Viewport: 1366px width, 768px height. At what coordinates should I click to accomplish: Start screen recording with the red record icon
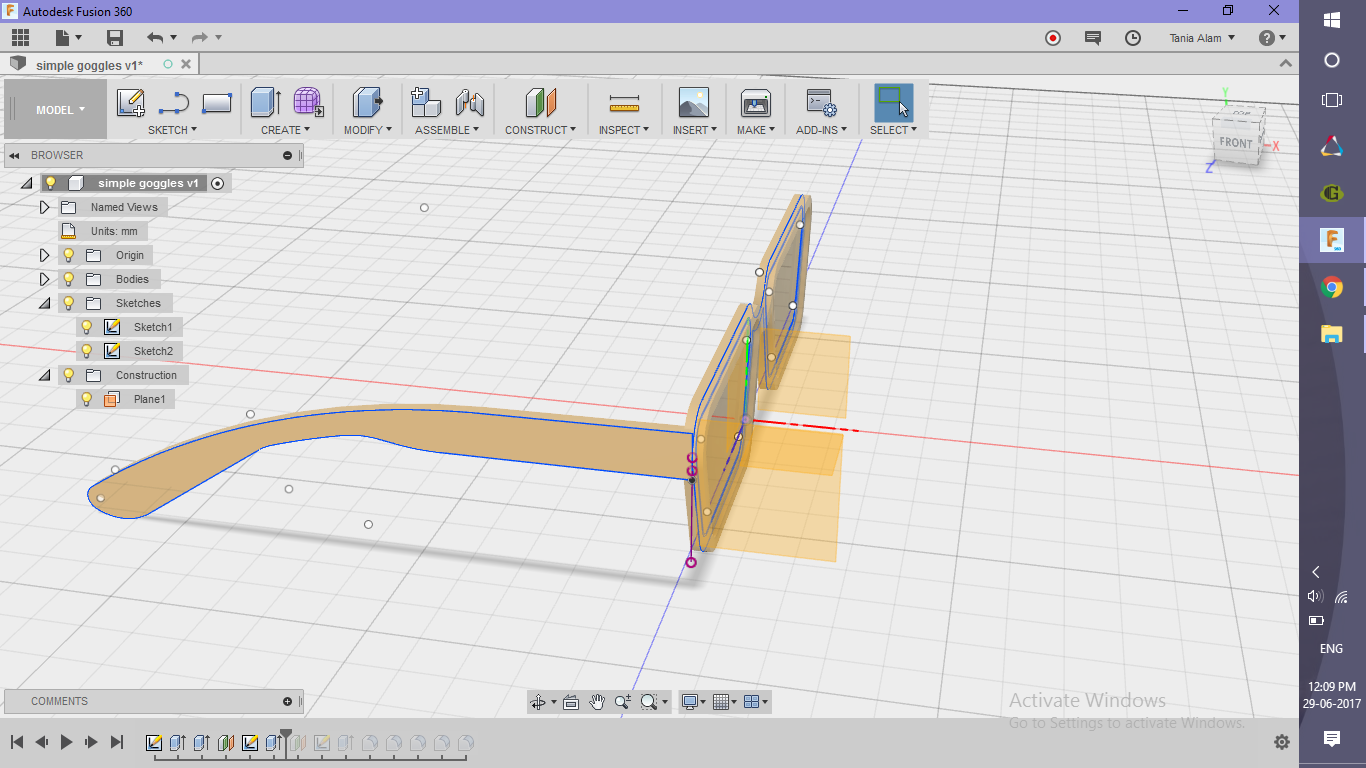1053,38
